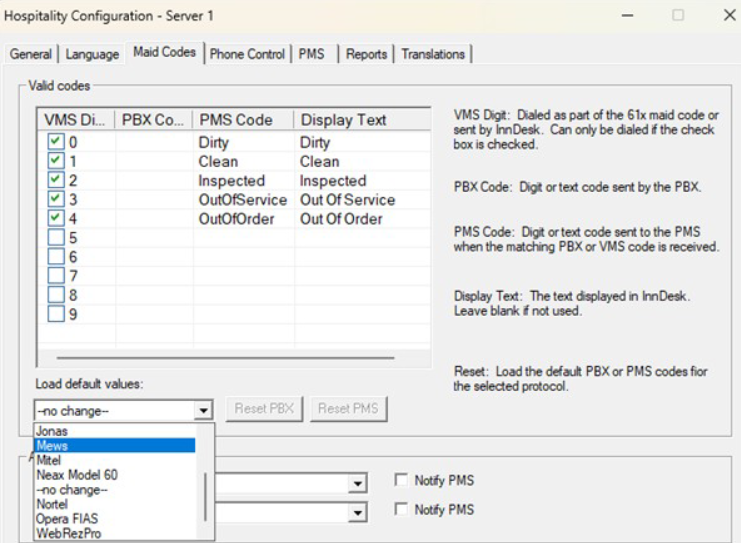Switch to the General tab

pyautogui.click(x=30, y=54)
